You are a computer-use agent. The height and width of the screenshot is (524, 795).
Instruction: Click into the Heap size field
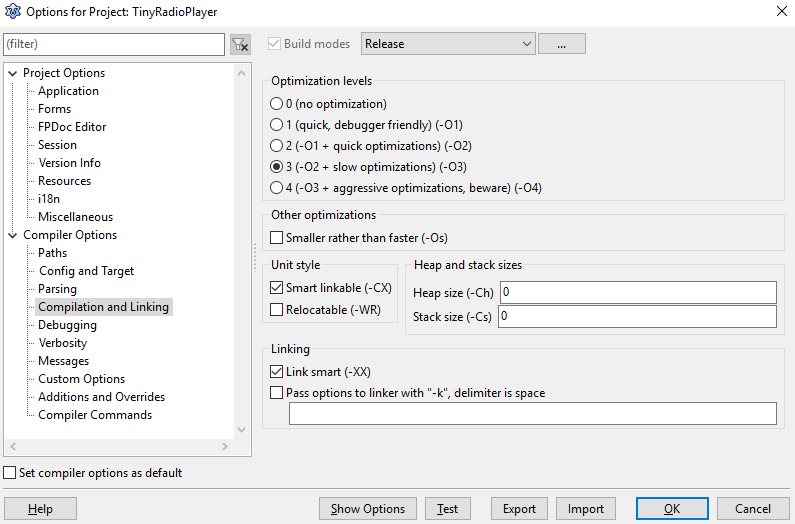(x=638, y=293)
